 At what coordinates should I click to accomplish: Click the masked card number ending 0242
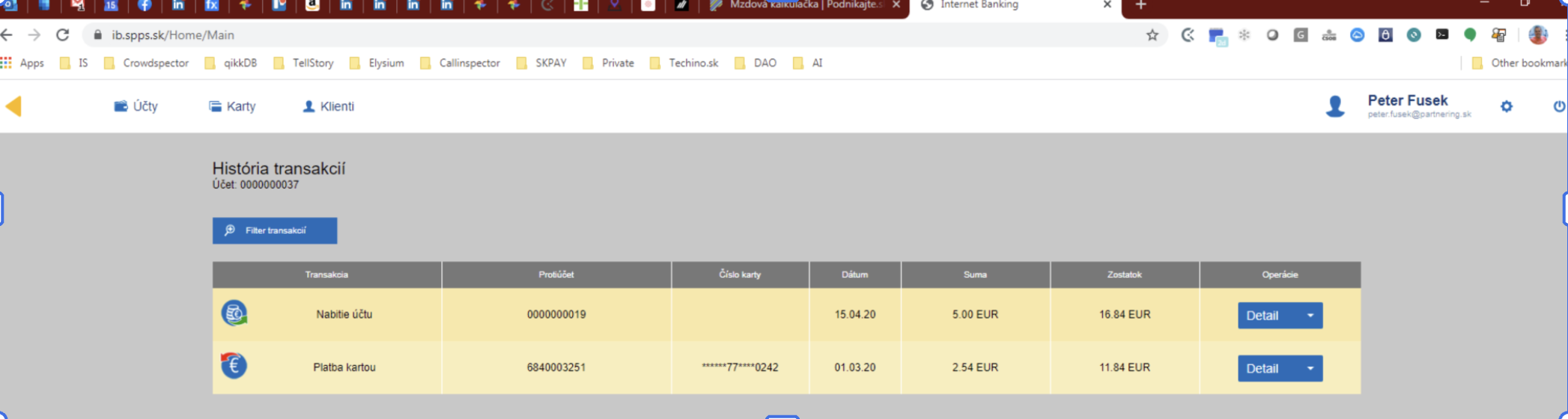tap(740, 367)
